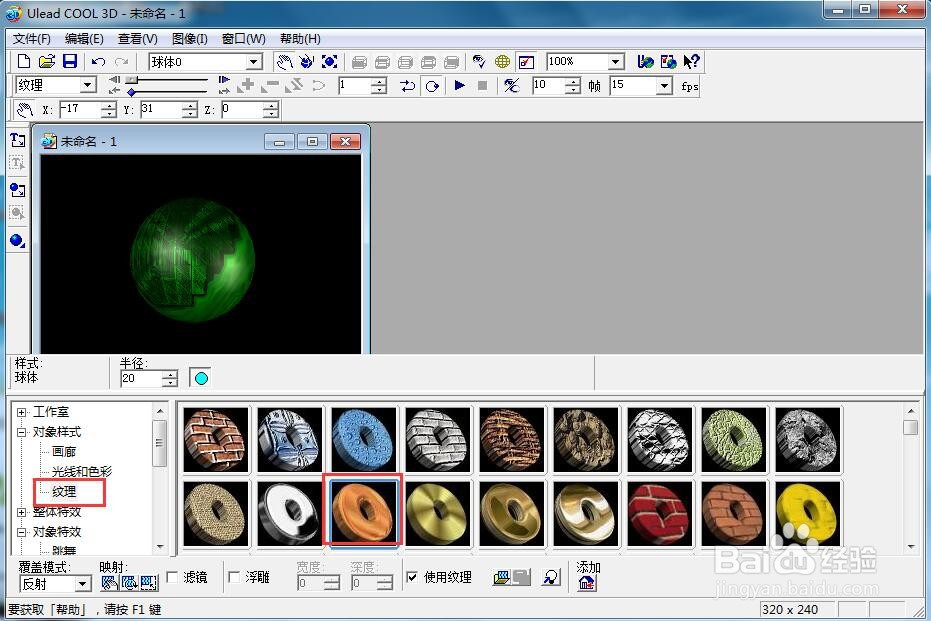Click the hand icon beside X field
Screen dimensions: 931x621
coord(24,110)
